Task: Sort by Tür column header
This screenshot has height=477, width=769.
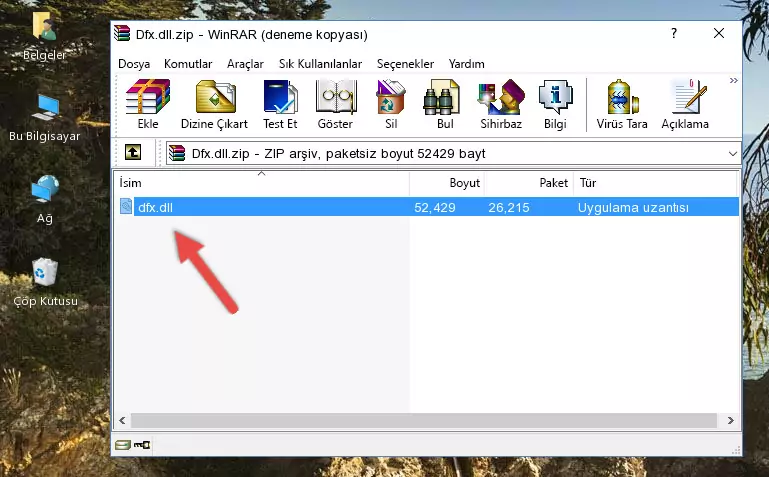Action: [655, 183]
